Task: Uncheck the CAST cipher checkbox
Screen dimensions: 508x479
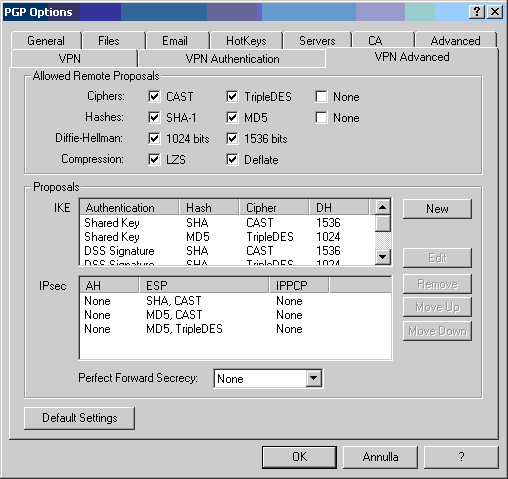Action: [x=154, y=97]
